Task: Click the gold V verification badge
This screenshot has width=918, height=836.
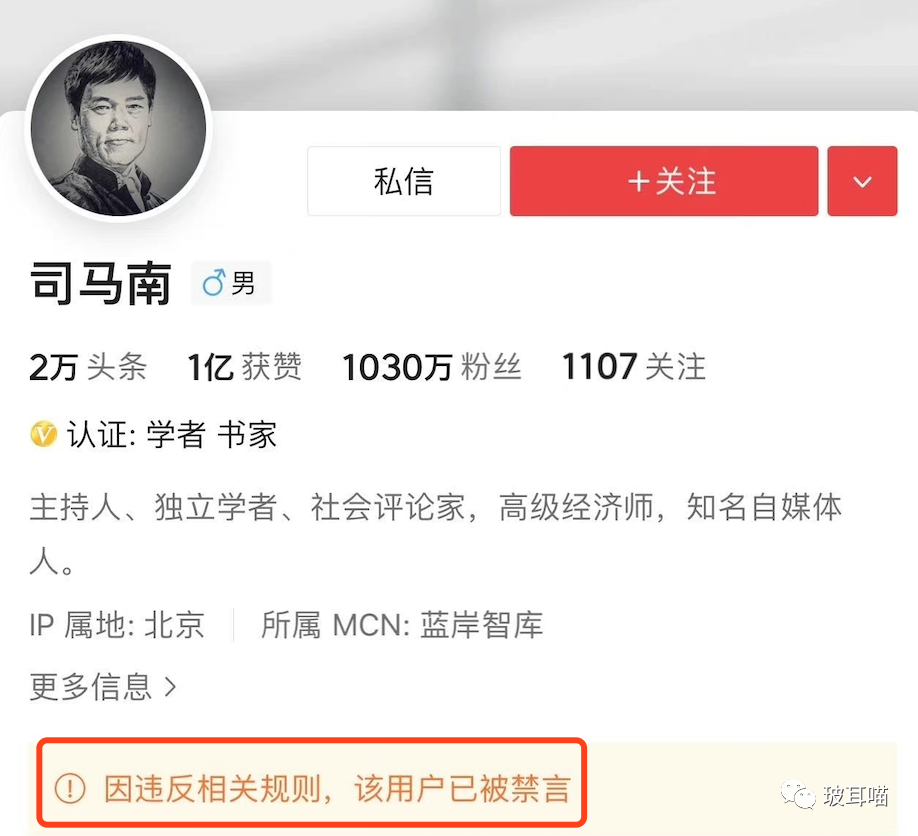Action: (43, 434)
